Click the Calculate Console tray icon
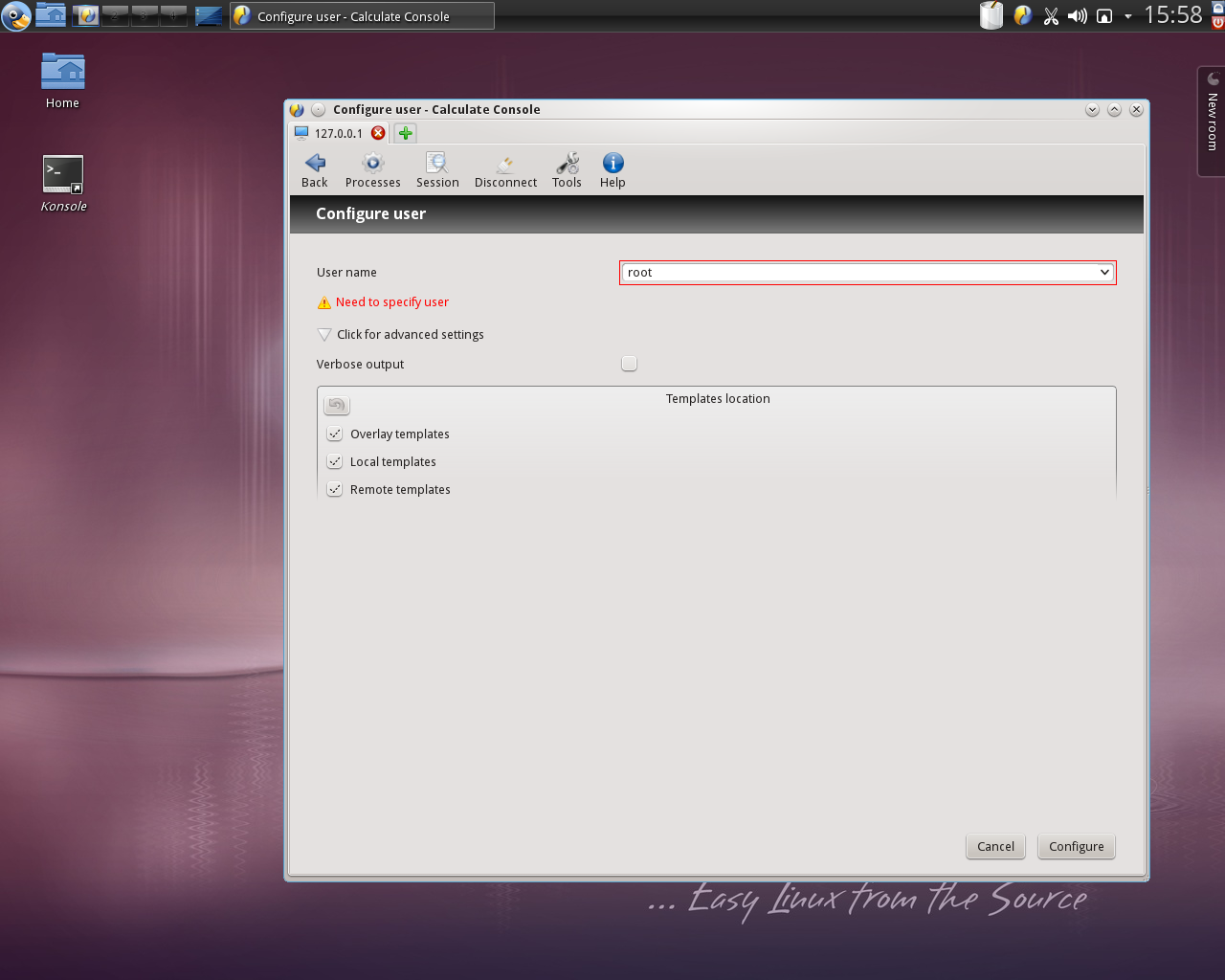This screenshot has width=1225, height=980. click(x=1023, y=16)
